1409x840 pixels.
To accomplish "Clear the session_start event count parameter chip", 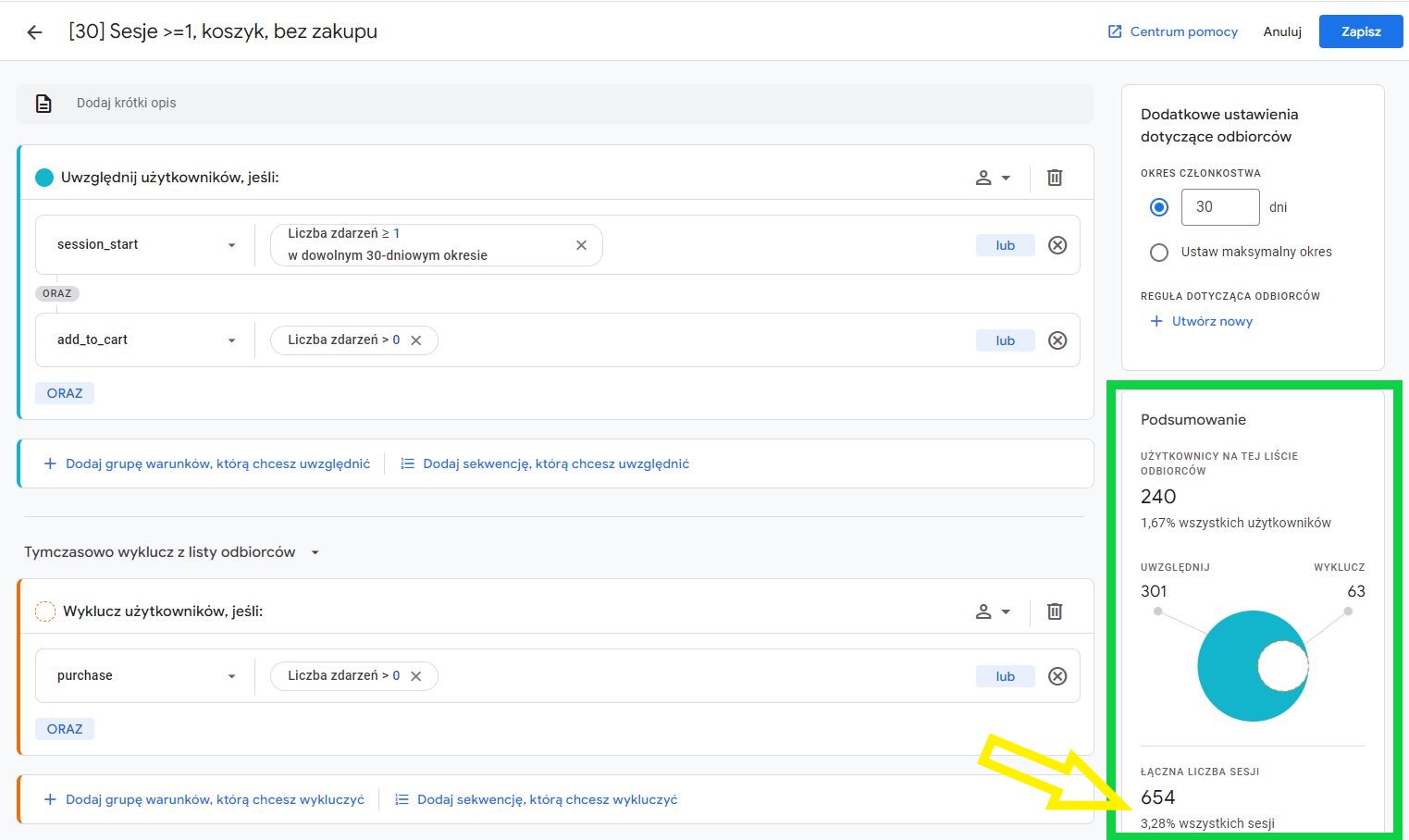I will [581, 245].
